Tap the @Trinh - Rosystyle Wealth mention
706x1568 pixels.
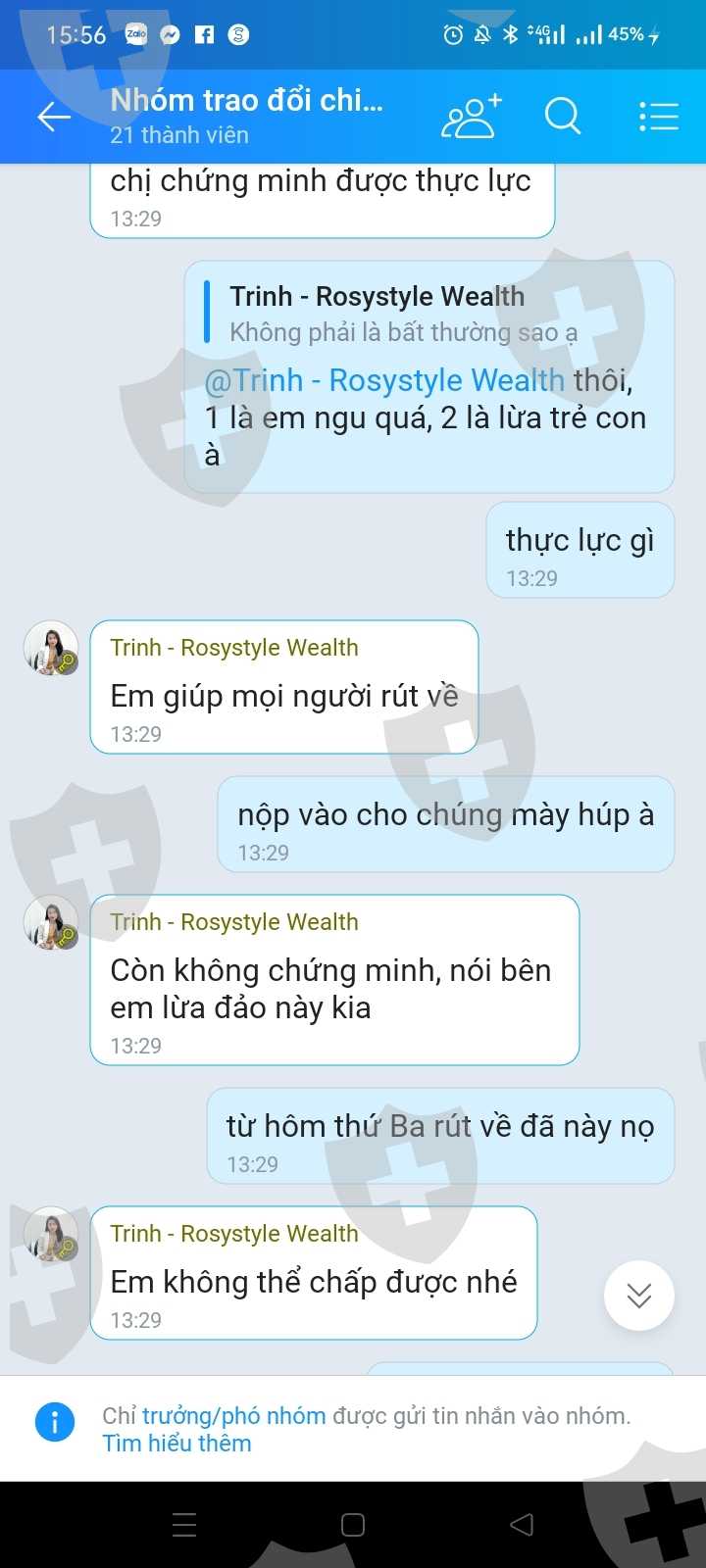pos(384,380)
